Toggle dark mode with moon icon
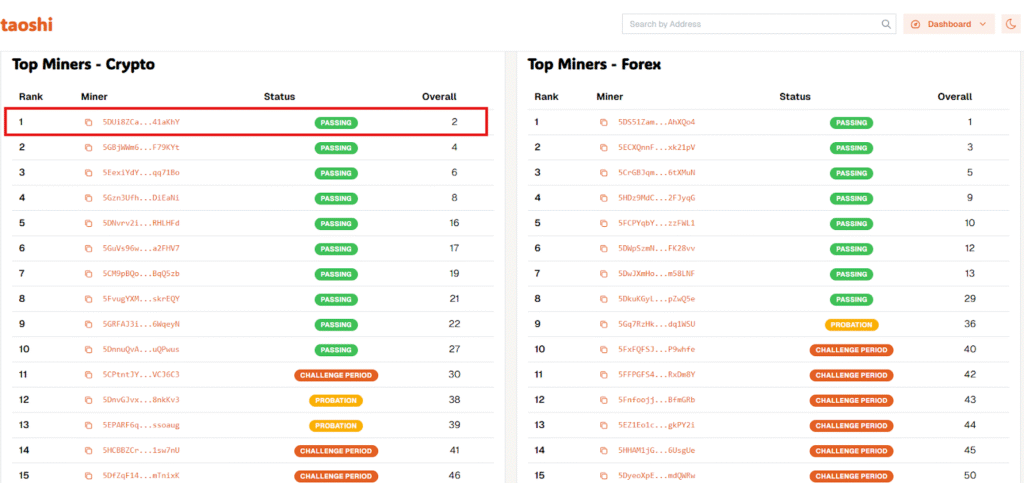This screenshot has height=483, width=1024. pyautogui.click(x=1011, y=24)
